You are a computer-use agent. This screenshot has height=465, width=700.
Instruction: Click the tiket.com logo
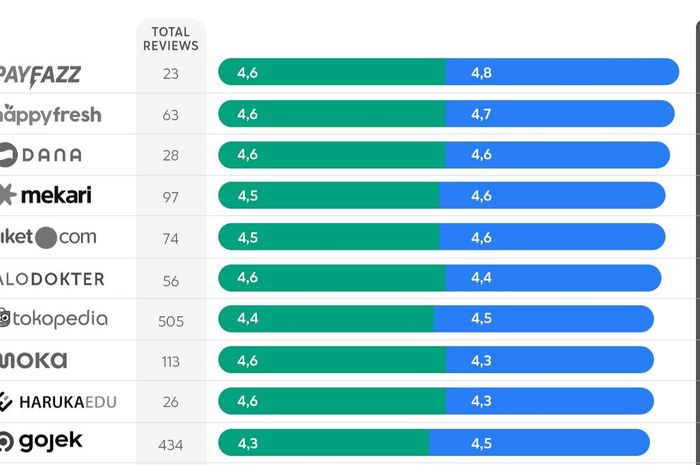tap(48, 237)
